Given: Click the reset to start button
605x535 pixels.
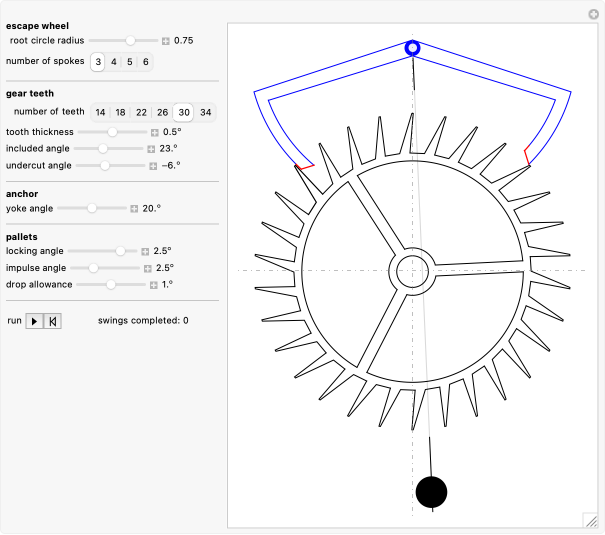Looking at the screenshot, I should 53,321.
